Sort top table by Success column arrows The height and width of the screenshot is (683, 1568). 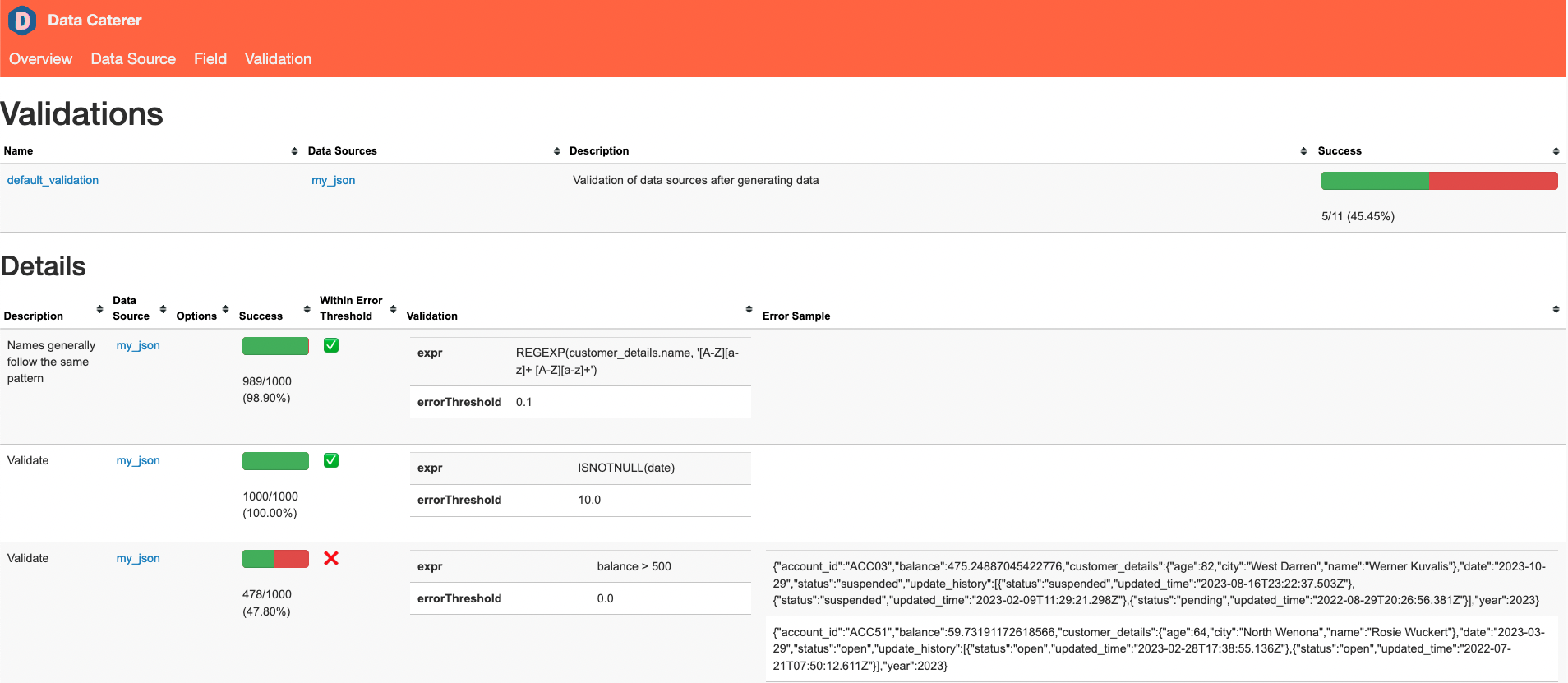pyautogui.click(x=1556, y=151)
